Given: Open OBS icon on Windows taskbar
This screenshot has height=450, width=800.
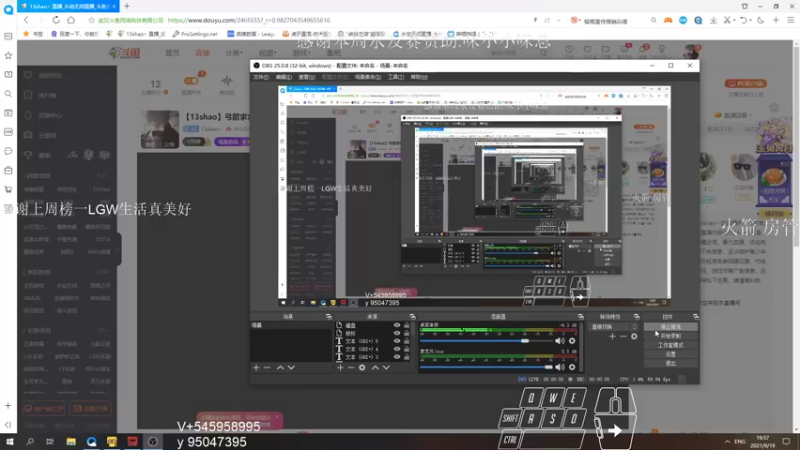Looking at the screenshot, I should click(153, 441).
